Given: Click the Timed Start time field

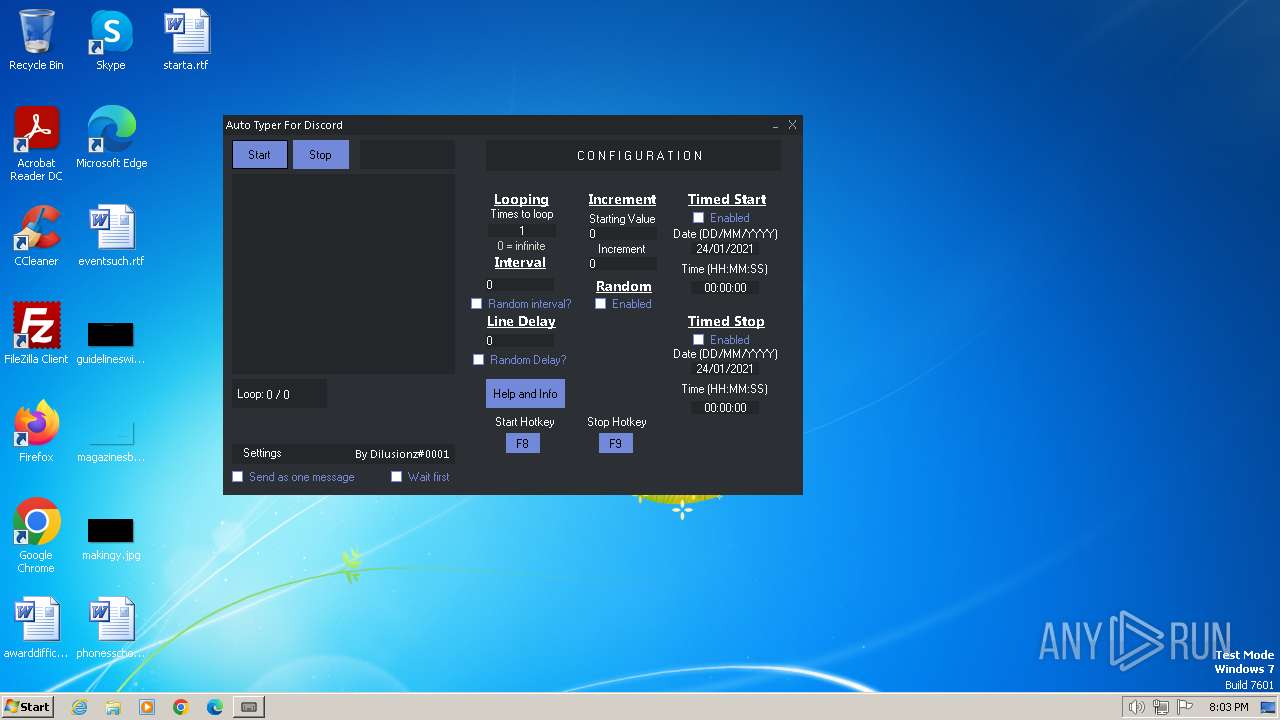Looking at the screenshot, I should point(725,288).
